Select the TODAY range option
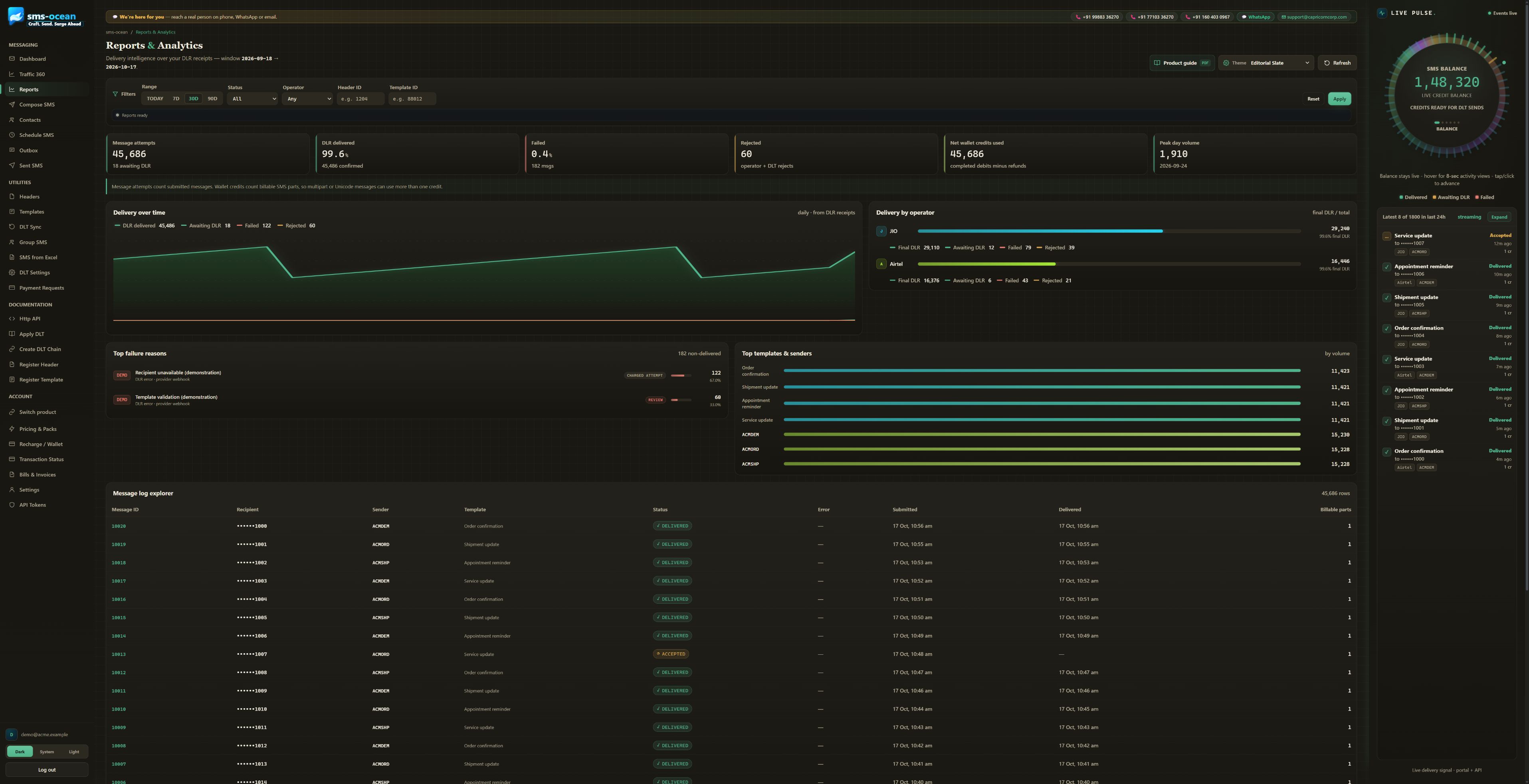 pyautogui.click(x=155, y=99)
